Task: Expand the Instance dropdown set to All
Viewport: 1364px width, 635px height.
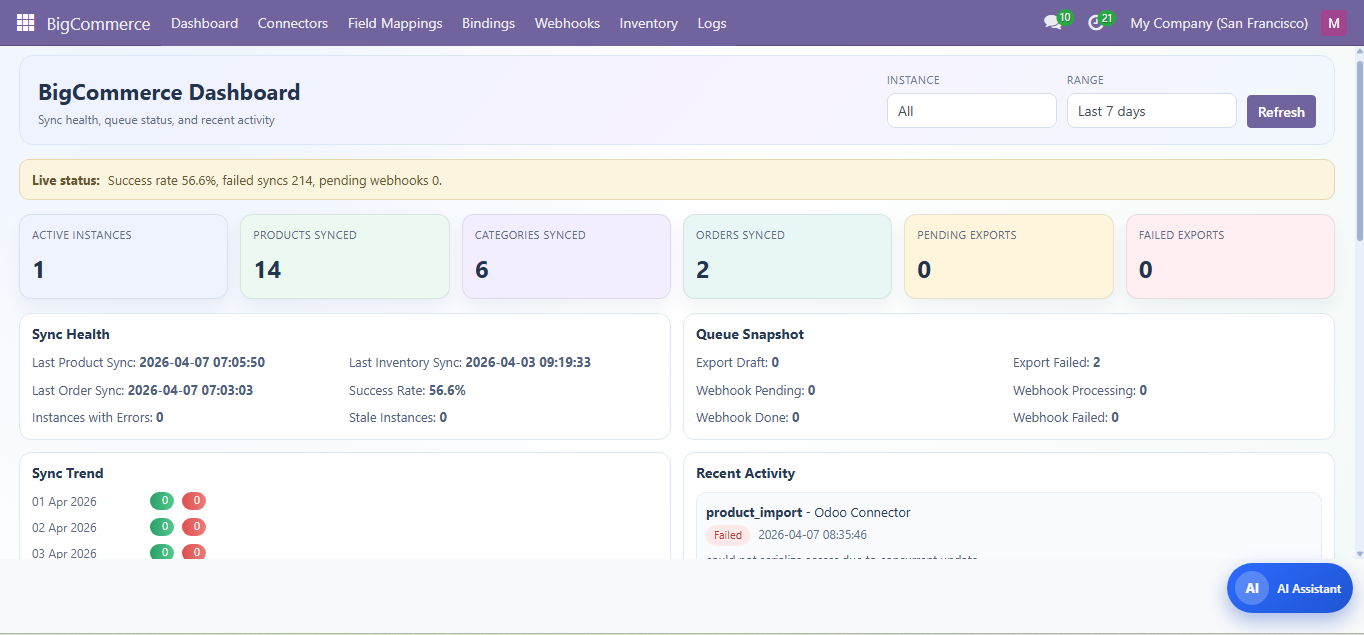Action: pos(971,111)
